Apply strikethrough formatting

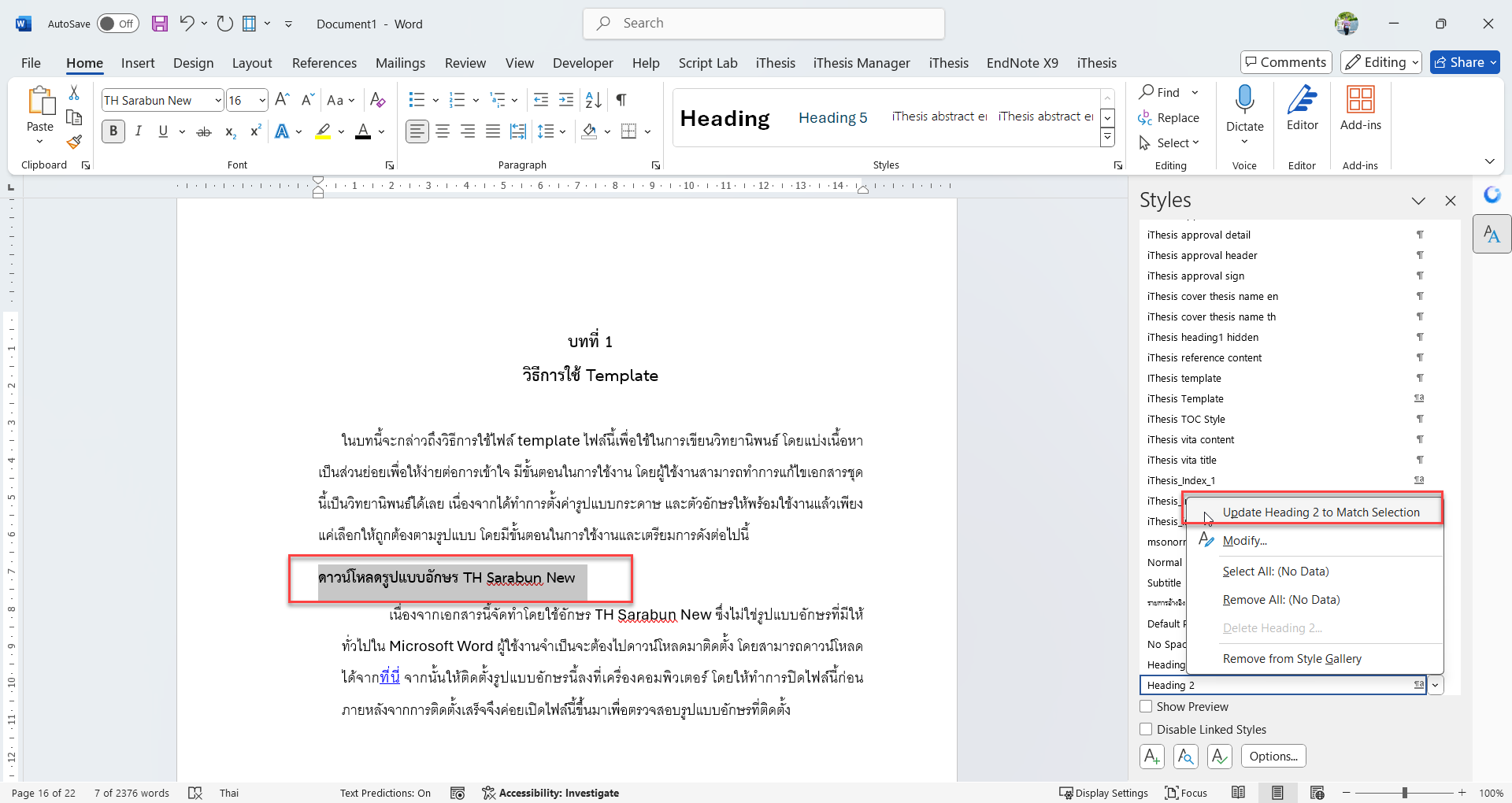204,131
